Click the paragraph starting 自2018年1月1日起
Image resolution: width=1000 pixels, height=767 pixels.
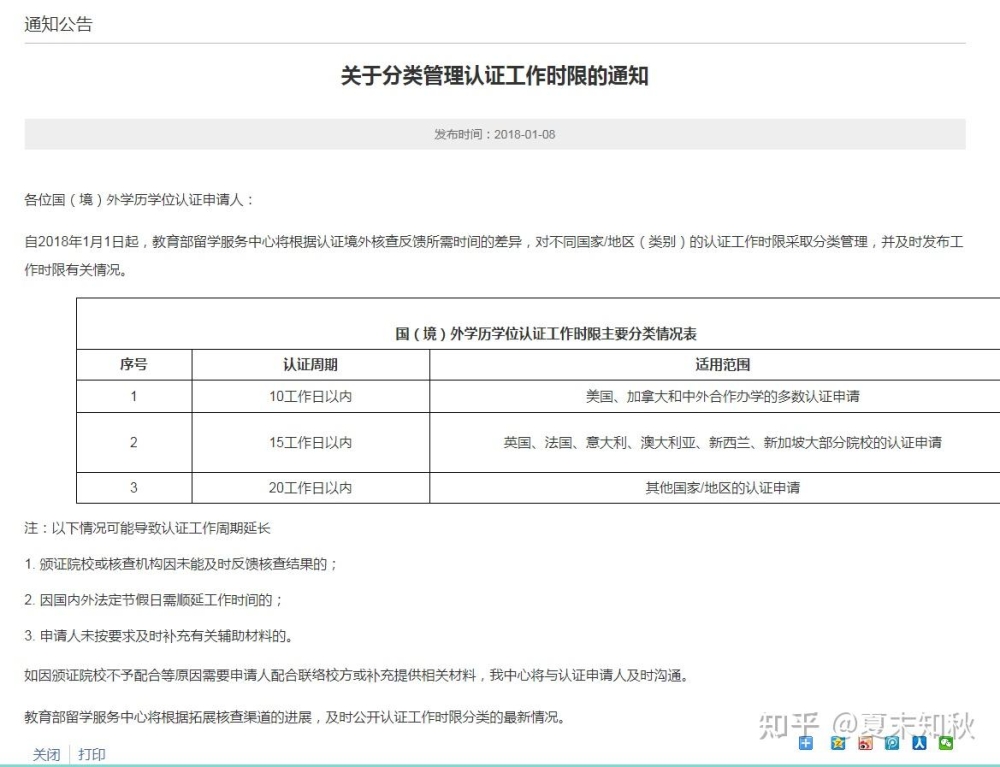[x=494, y=256]
